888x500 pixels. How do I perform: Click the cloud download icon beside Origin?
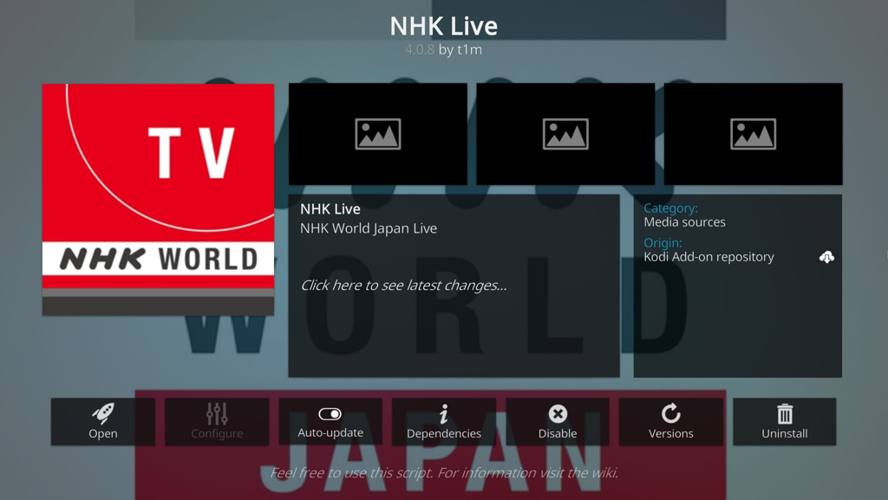tap(826, 257)
